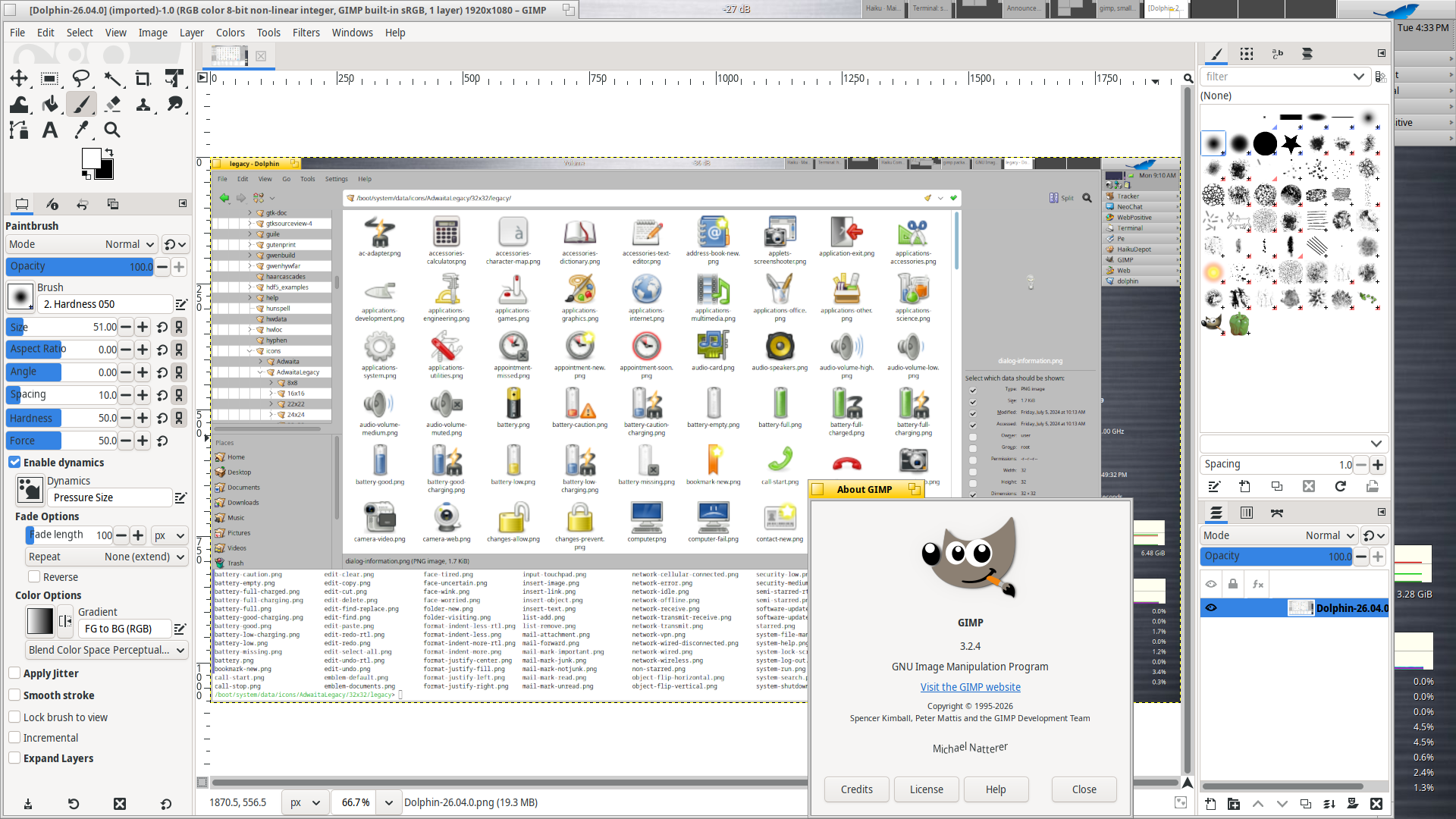1456x819 pixels.
Task: Click Credits in the About GIMP dialog
Action: 857,789
